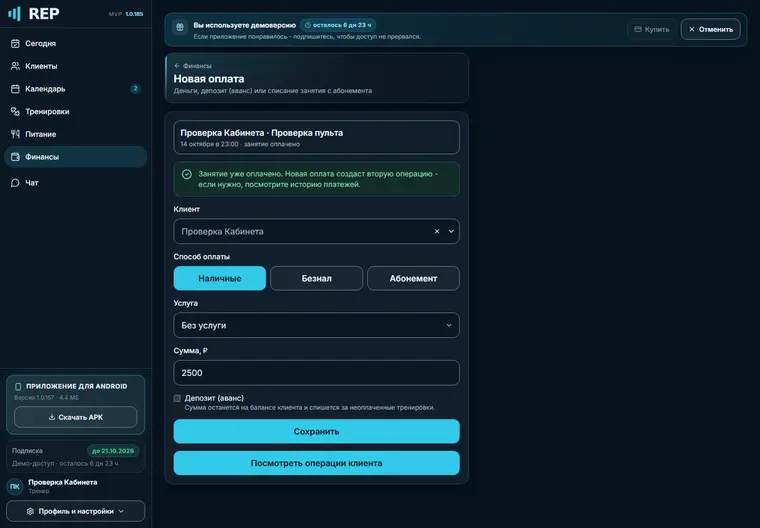Click the Сохранить button

pos(317,432)
